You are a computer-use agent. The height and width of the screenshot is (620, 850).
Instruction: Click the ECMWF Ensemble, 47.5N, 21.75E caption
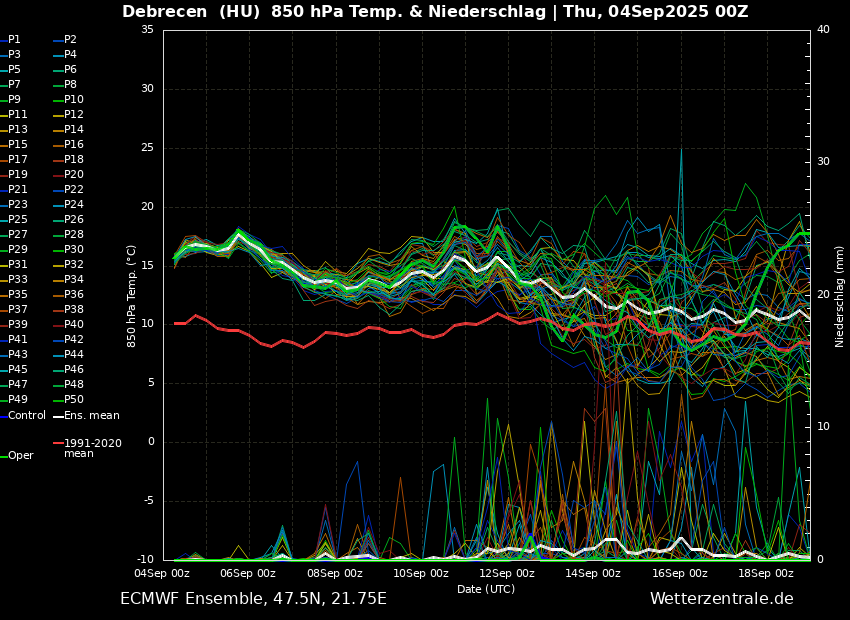[253, 599]
